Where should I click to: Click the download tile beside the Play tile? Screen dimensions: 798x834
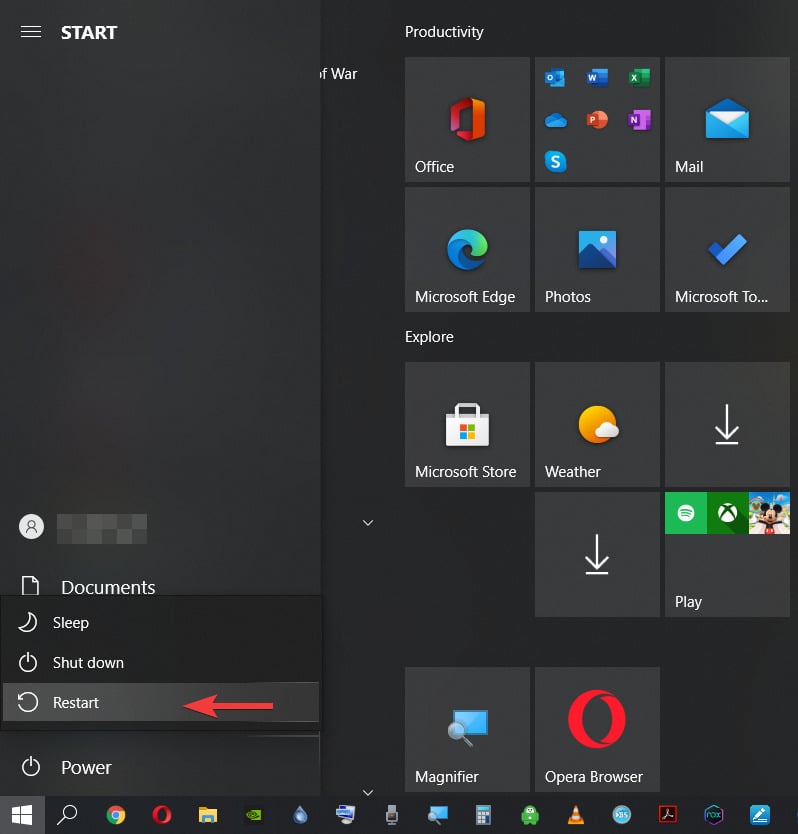pos(597,554)
